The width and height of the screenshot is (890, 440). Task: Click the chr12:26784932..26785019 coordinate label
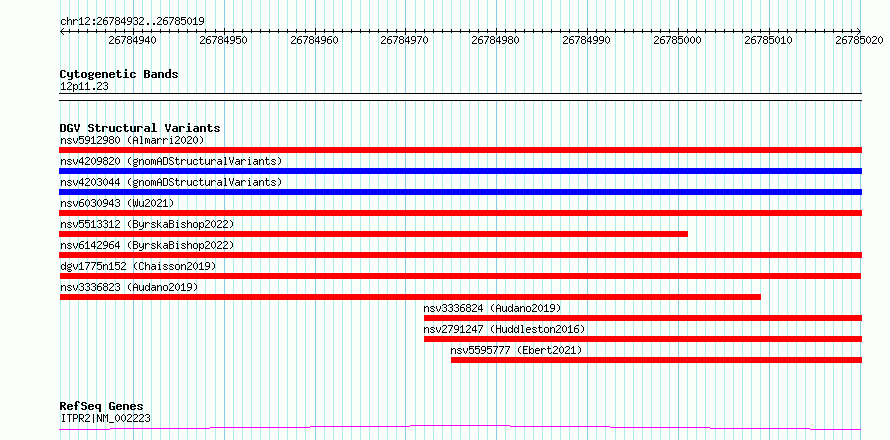click(x=132, y=22)
